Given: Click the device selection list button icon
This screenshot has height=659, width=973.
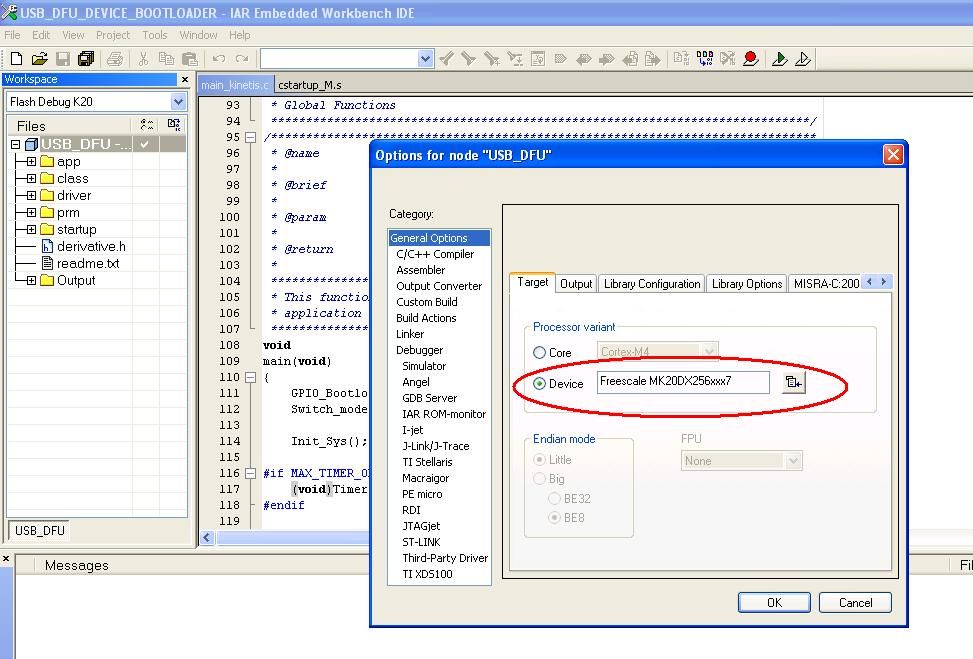Looking at the screenshot, I should click(794, 382).
